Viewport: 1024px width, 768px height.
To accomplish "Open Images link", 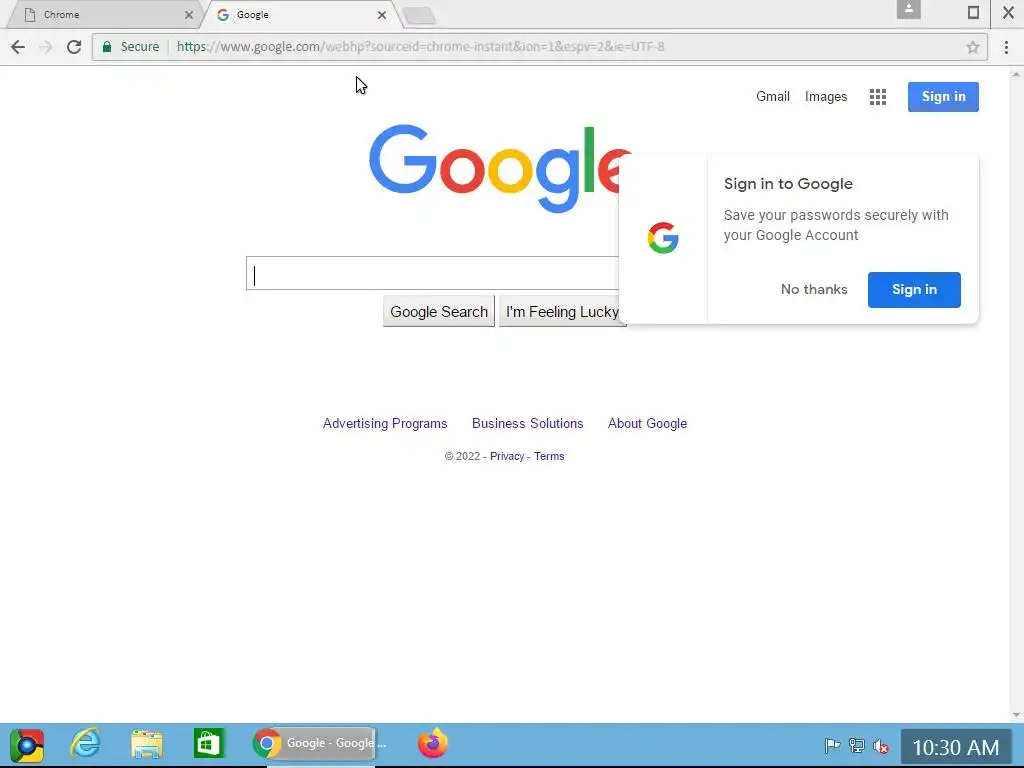I will [825, 97].
